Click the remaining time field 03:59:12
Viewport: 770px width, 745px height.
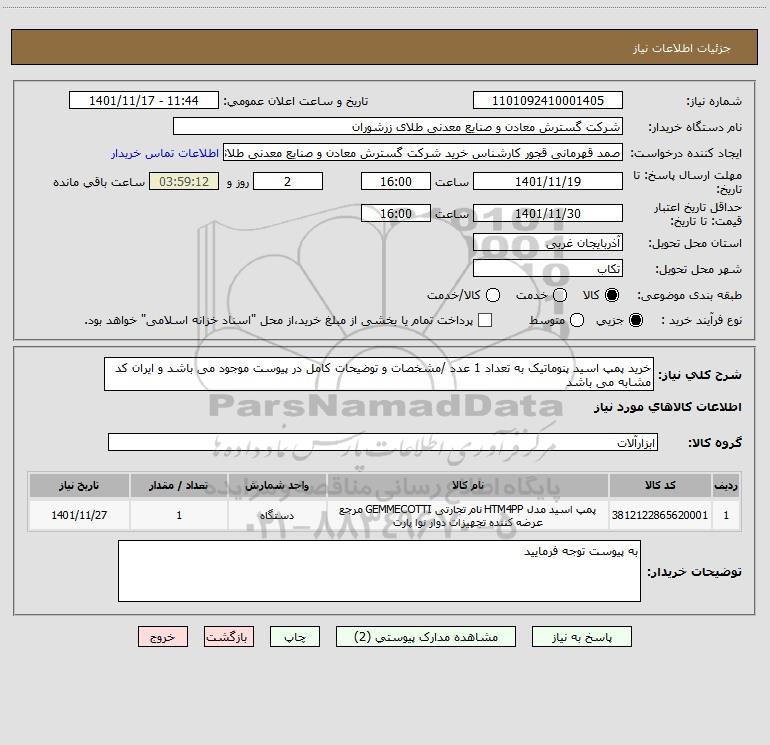click(x=184, y=181)
